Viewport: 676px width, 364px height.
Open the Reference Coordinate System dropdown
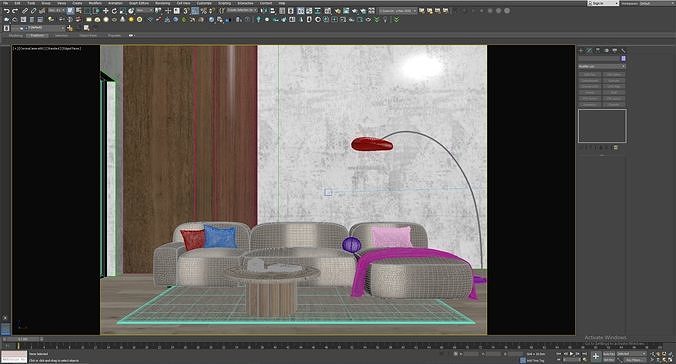point(144,10)
